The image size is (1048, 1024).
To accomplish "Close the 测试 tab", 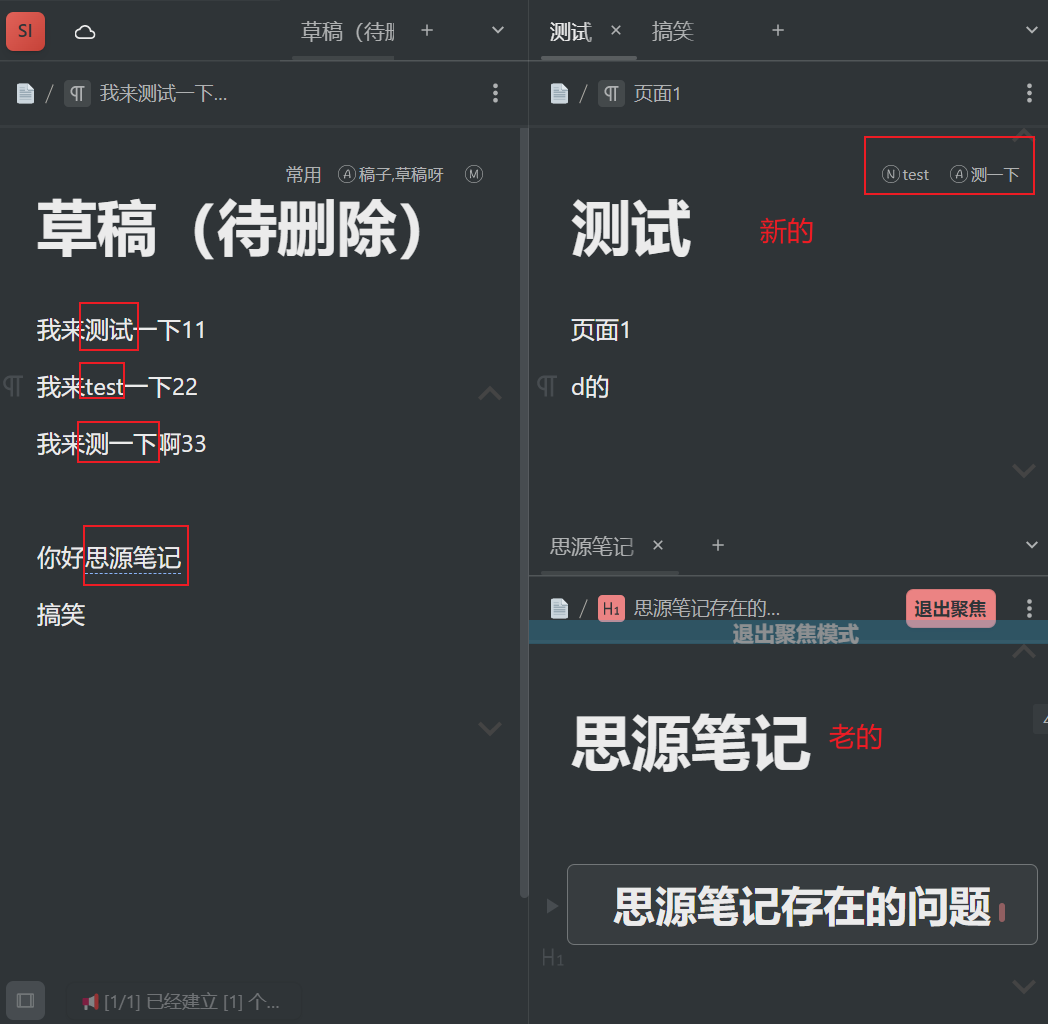I will [x=616, y=30].
